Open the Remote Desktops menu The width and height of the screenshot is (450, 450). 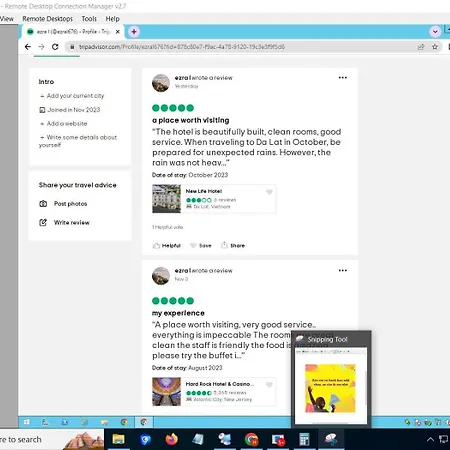pyautogui.click(x=47, y=19)
